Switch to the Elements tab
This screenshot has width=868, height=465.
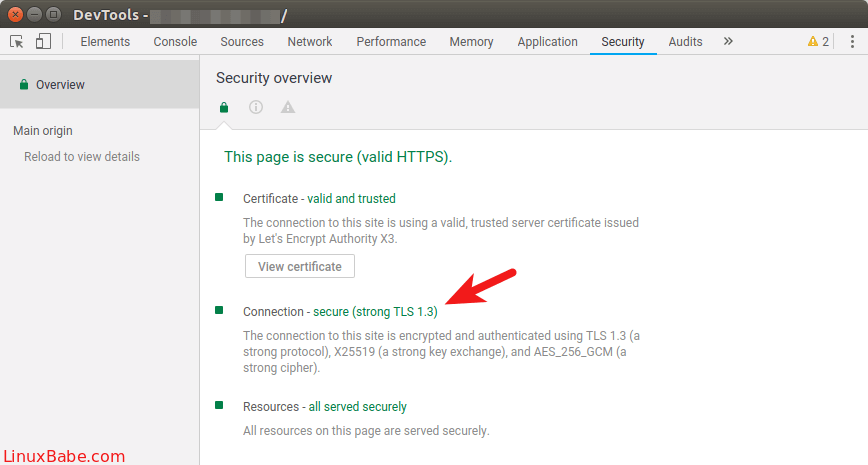(x=105, y=42)
